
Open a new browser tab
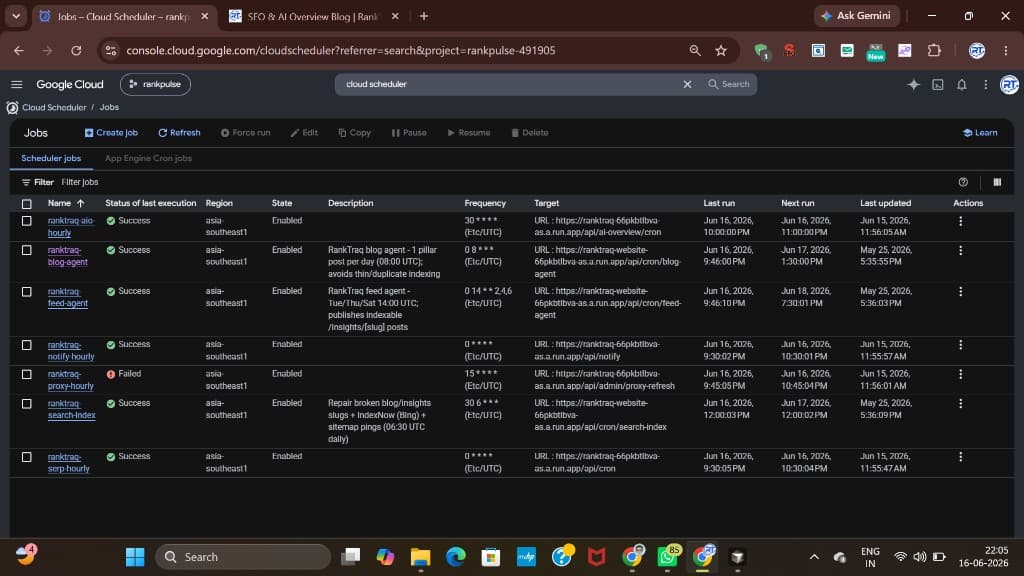click(424, 16)
